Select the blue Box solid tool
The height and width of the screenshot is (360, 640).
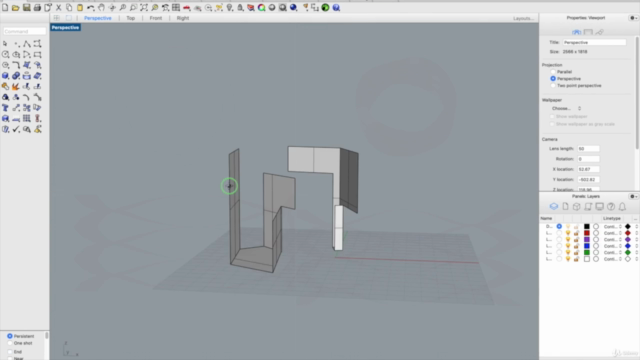(5, 76)
